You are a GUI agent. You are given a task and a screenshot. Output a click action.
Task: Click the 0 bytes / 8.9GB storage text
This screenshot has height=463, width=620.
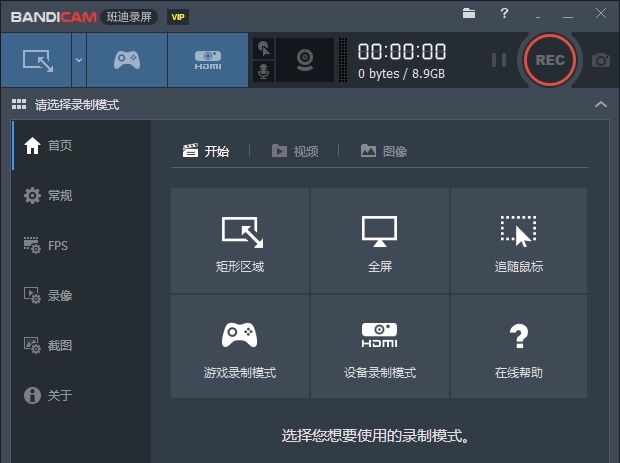401,74
